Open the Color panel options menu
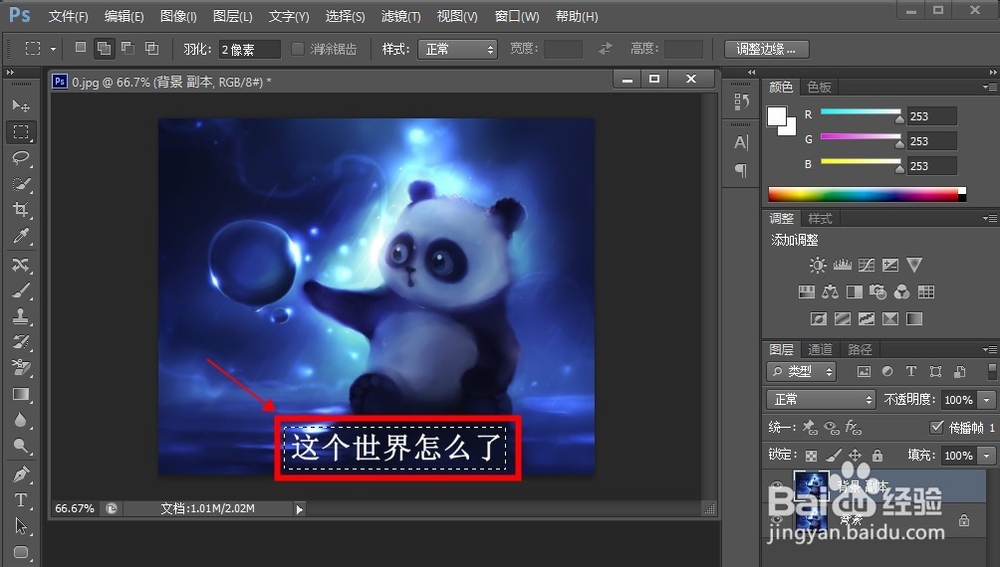The width and height of the screenshot is (1000, 567). (x=990, y=87)
